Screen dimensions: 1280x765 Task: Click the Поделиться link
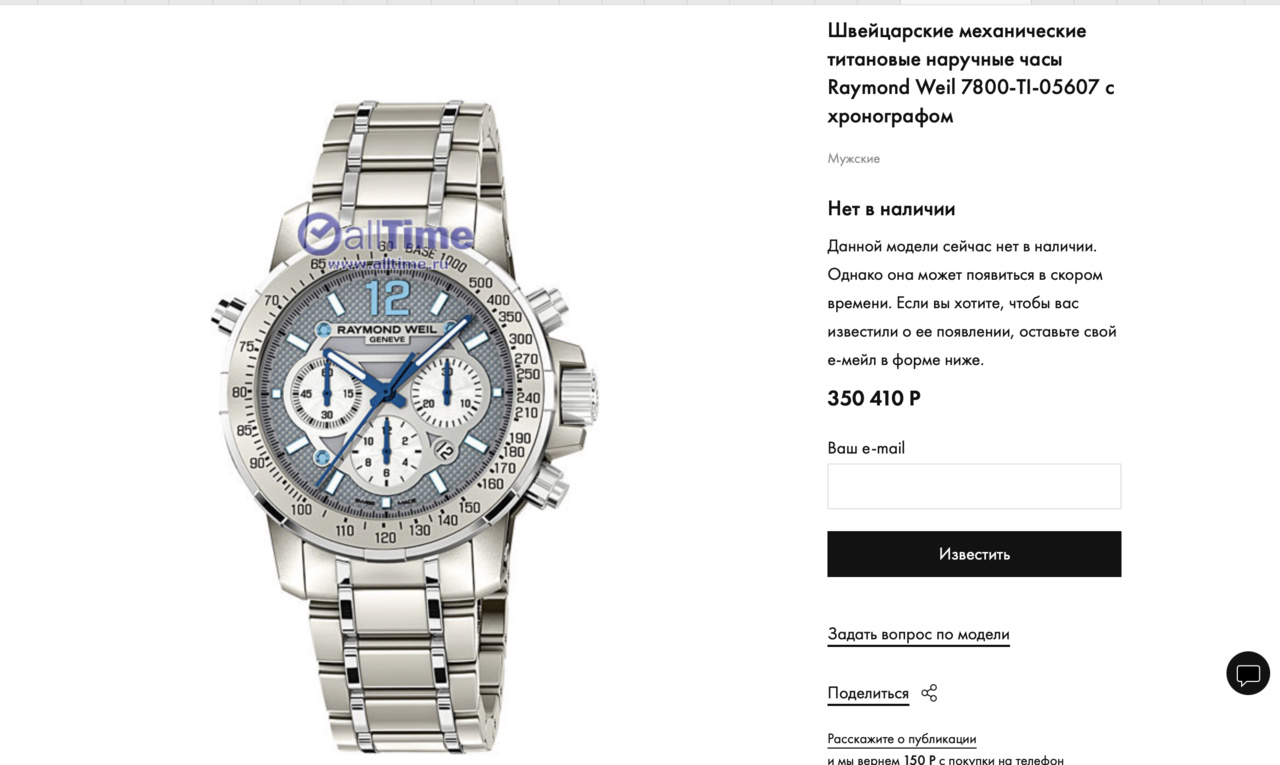868,693
